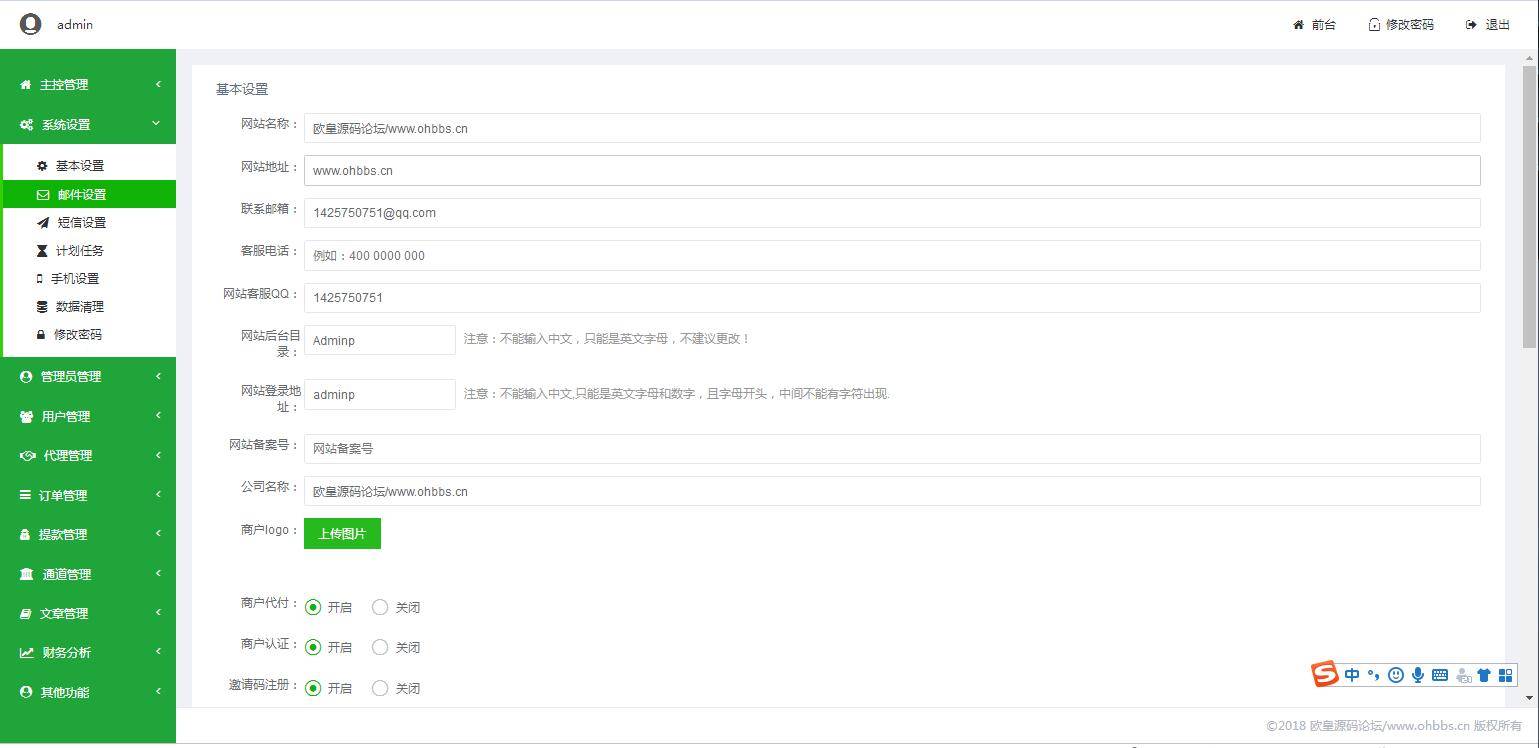Select 关闭 for 商户认证
Screen dimensions: 1539x748
point(380,647)
